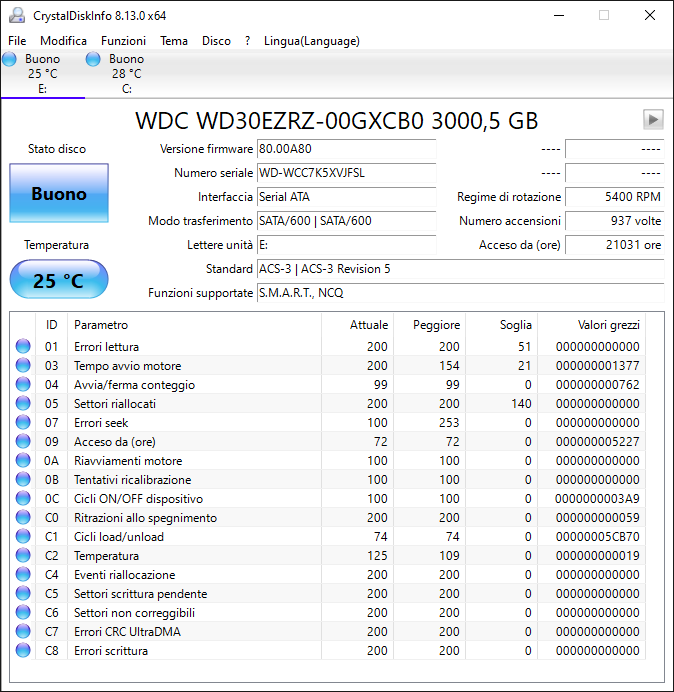674x692 pixels.
Task: Click status icon for row 09 Acceso da (ore)
Action: click(23, 441)
